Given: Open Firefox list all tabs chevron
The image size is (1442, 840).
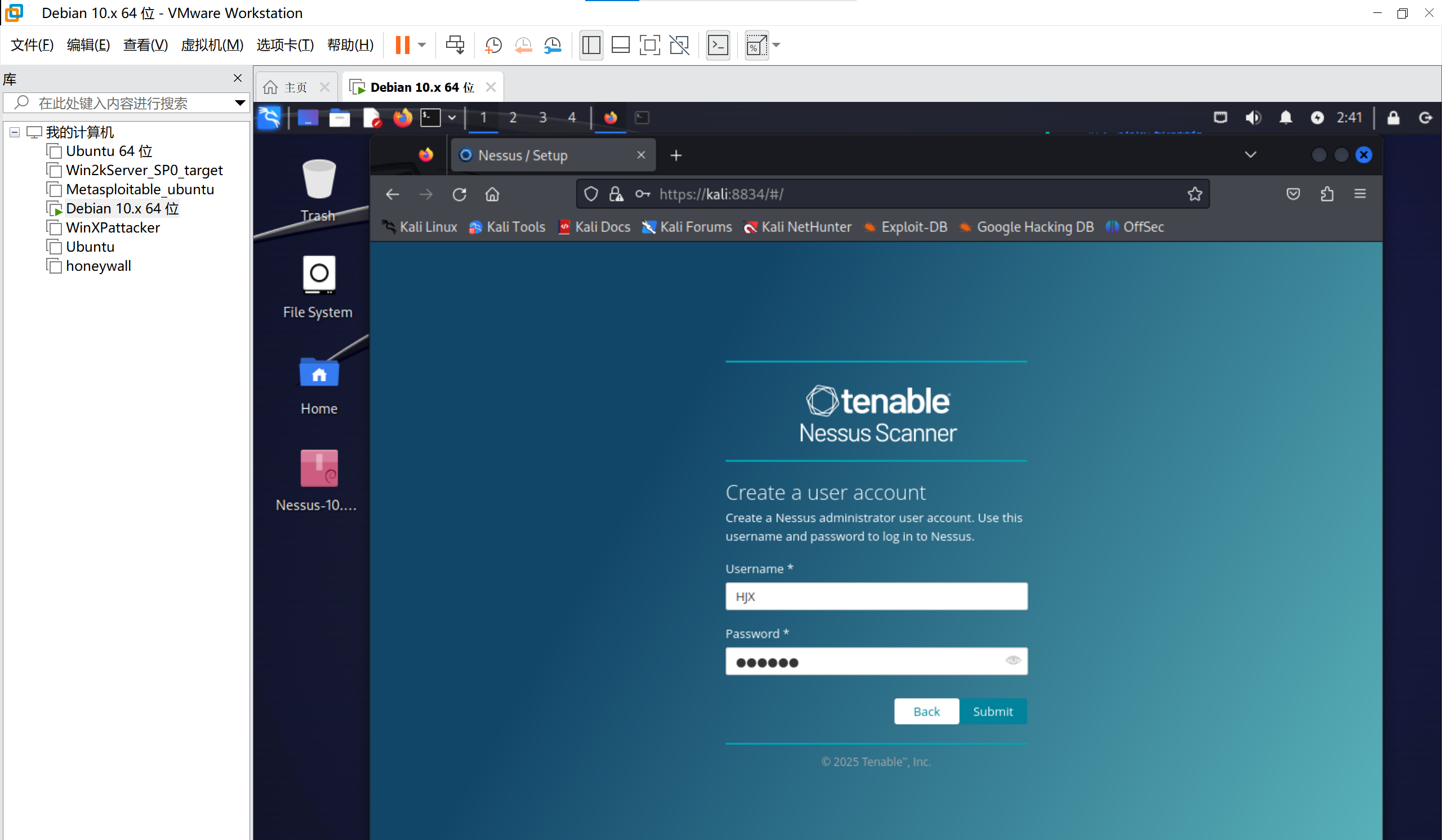Looking at the screenshot, I should (1250, 155).
